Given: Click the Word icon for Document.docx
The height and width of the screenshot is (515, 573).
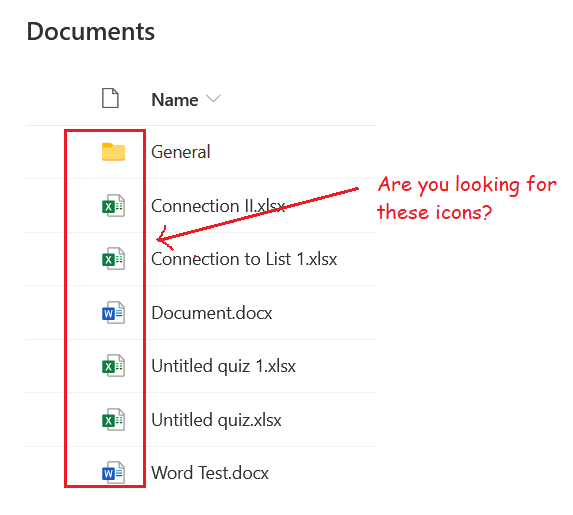Looking at the screenshot, I should tap(113, 313).
